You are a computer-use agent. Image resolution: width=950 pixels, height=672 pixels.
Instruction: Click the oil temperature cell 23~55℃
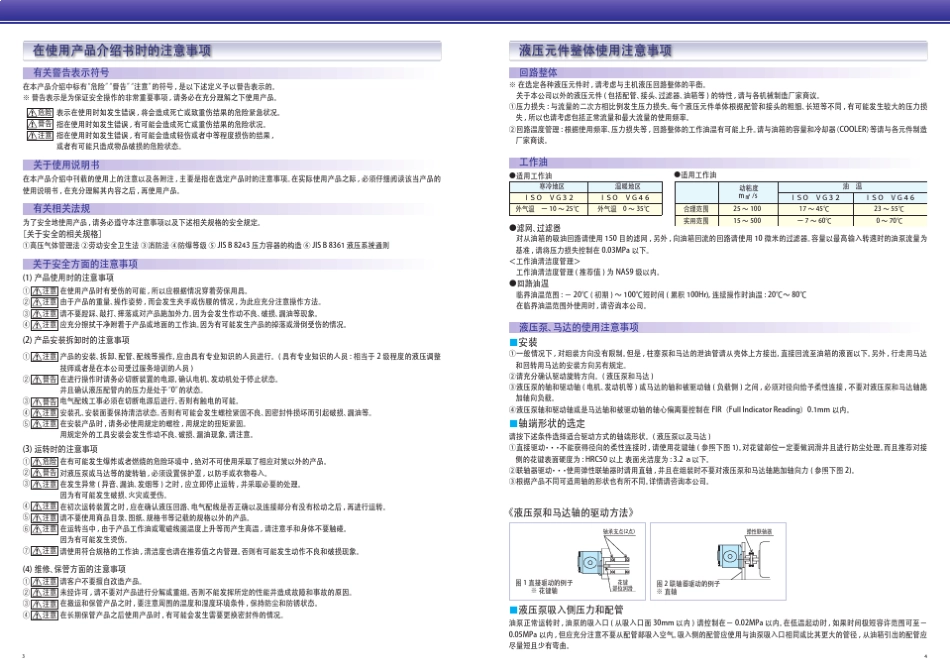(x=890, y=209)
